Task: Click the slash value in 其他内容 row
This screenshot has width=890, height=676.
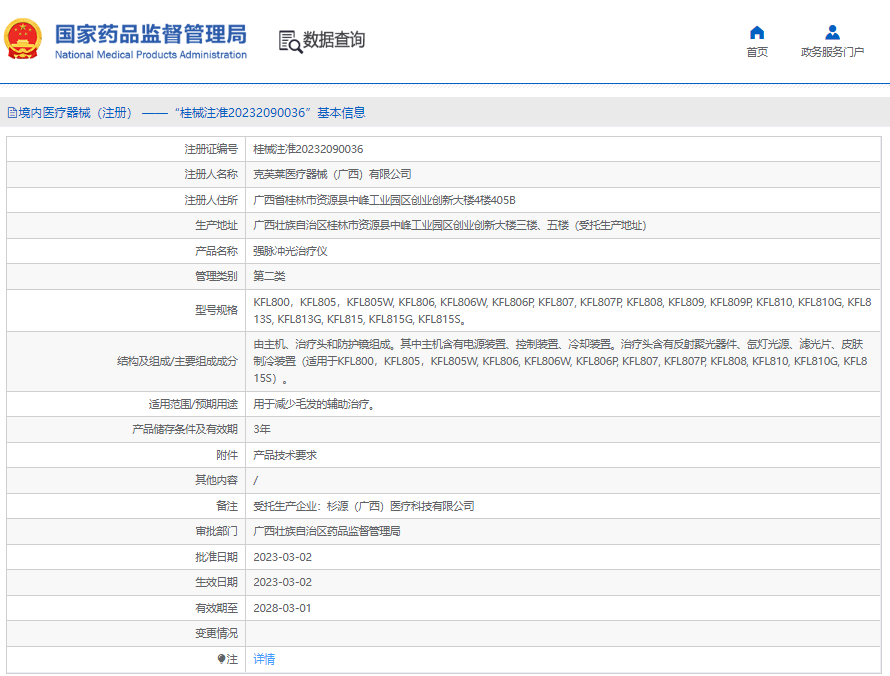Action: [255, 480]
